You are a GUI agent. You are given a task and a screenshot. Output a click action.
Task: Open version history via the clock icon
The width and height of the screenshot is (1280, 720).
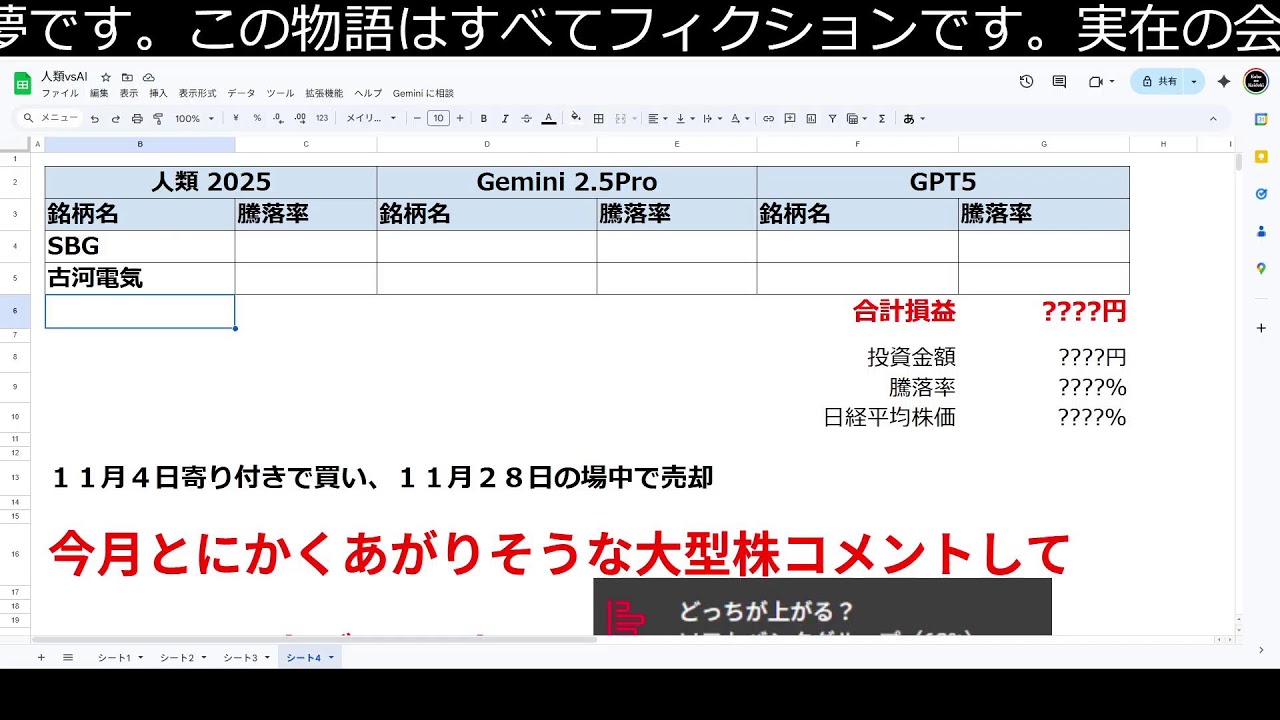1026,81
